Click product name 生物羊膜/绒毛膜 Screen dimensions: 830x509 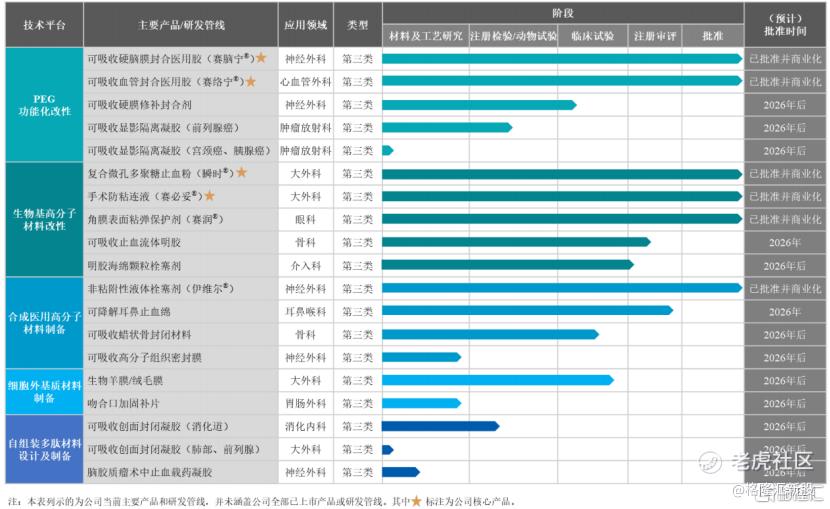pos(125,380)
